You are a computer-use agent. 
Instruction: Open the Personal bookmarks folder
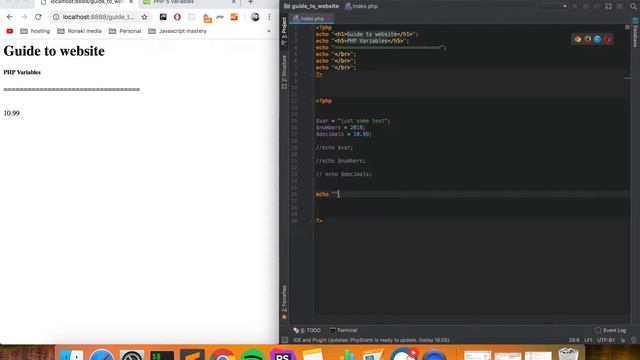(x=125, y=31)
